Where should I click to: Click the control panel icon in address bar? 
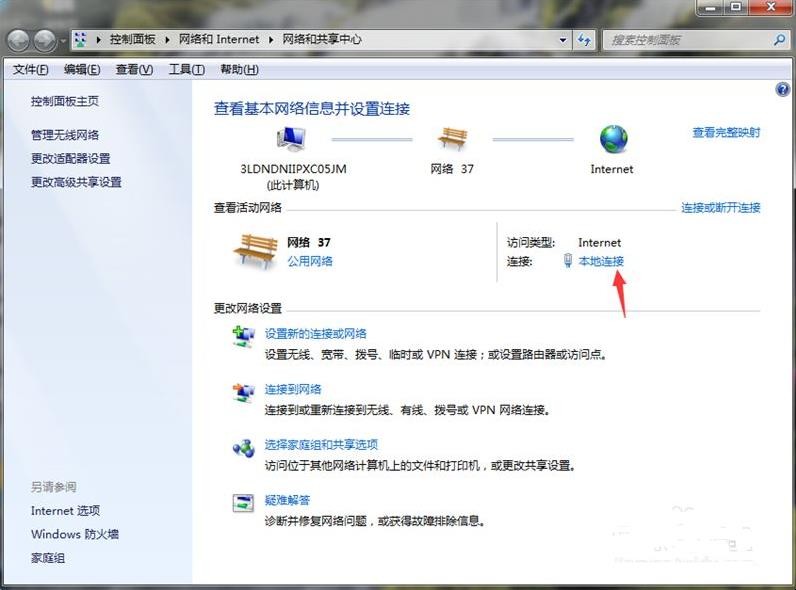(x=80, y=40)
